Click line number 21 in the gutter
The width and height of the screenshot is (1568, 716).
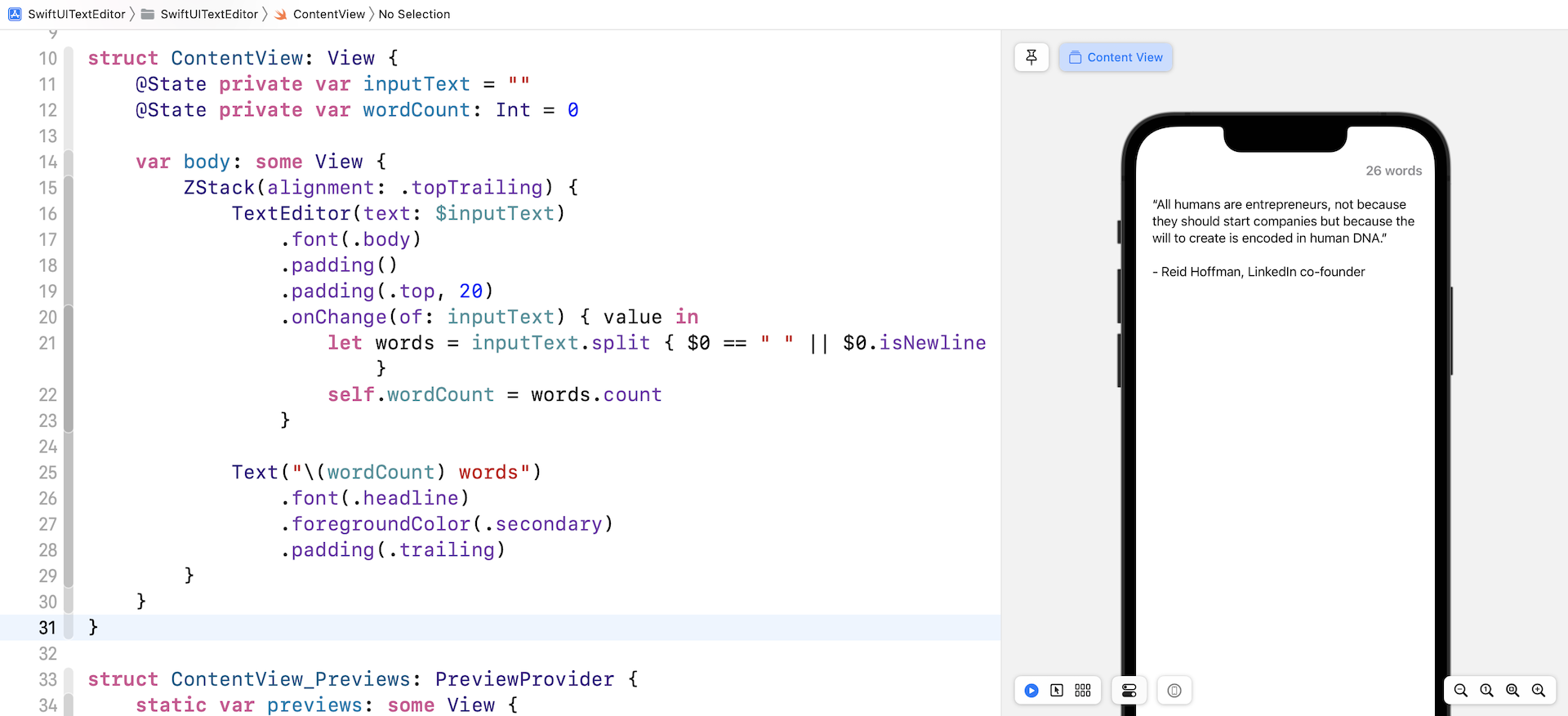pos(47,343)
